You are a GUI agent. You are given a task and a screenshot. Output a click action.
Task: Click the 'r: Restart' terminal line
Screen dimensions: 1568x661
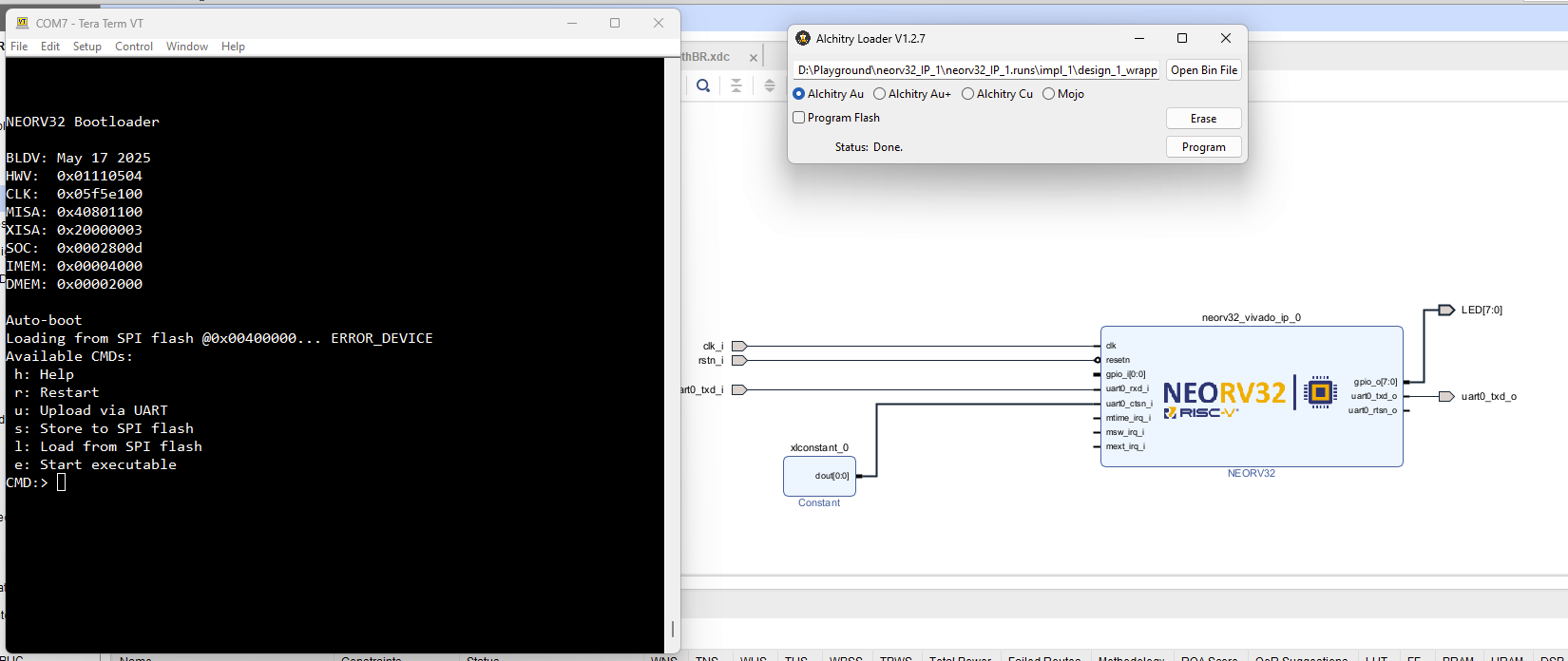(x=56, y=392)
